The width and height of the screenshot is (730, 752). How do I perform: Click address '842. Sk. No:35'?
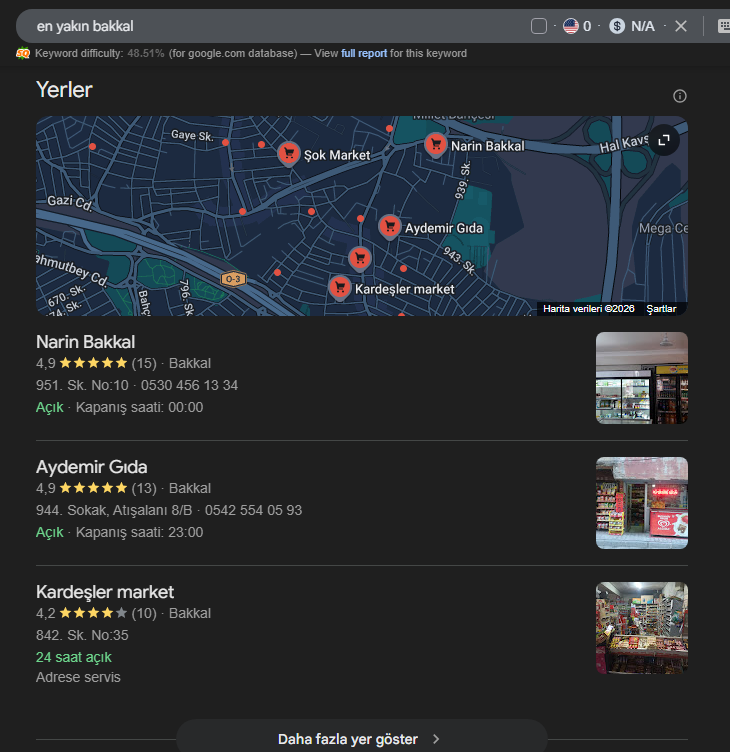[82, 635]
